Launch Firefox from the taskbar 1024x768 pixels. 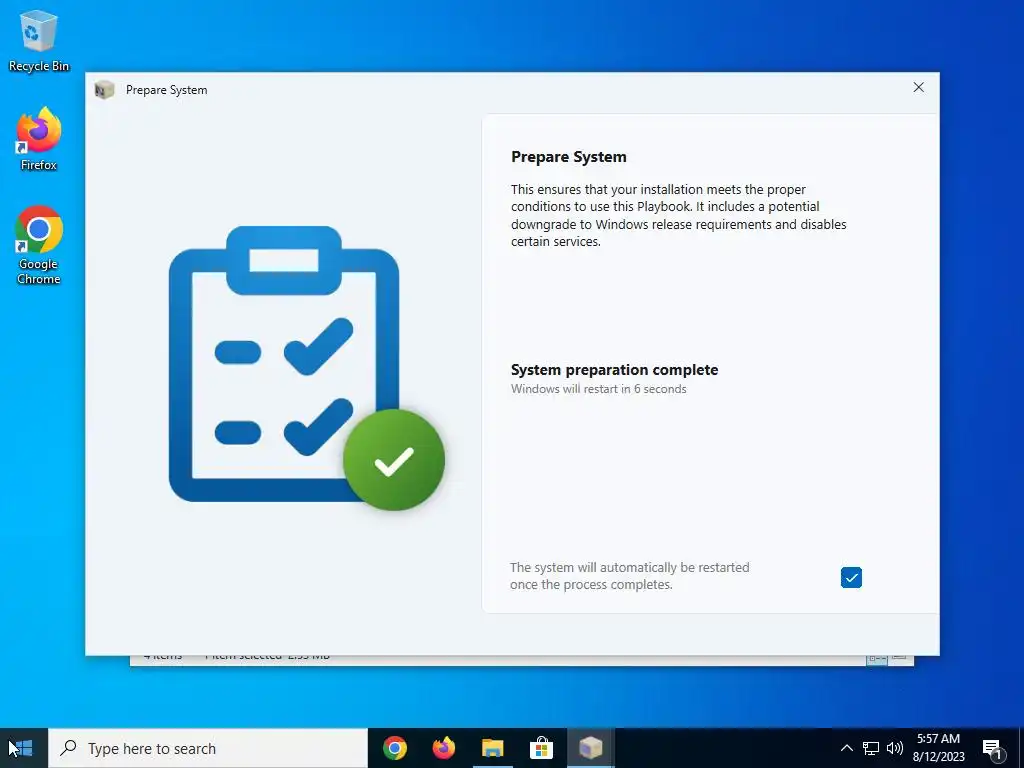pyautogui.click(x=443, y=748)
